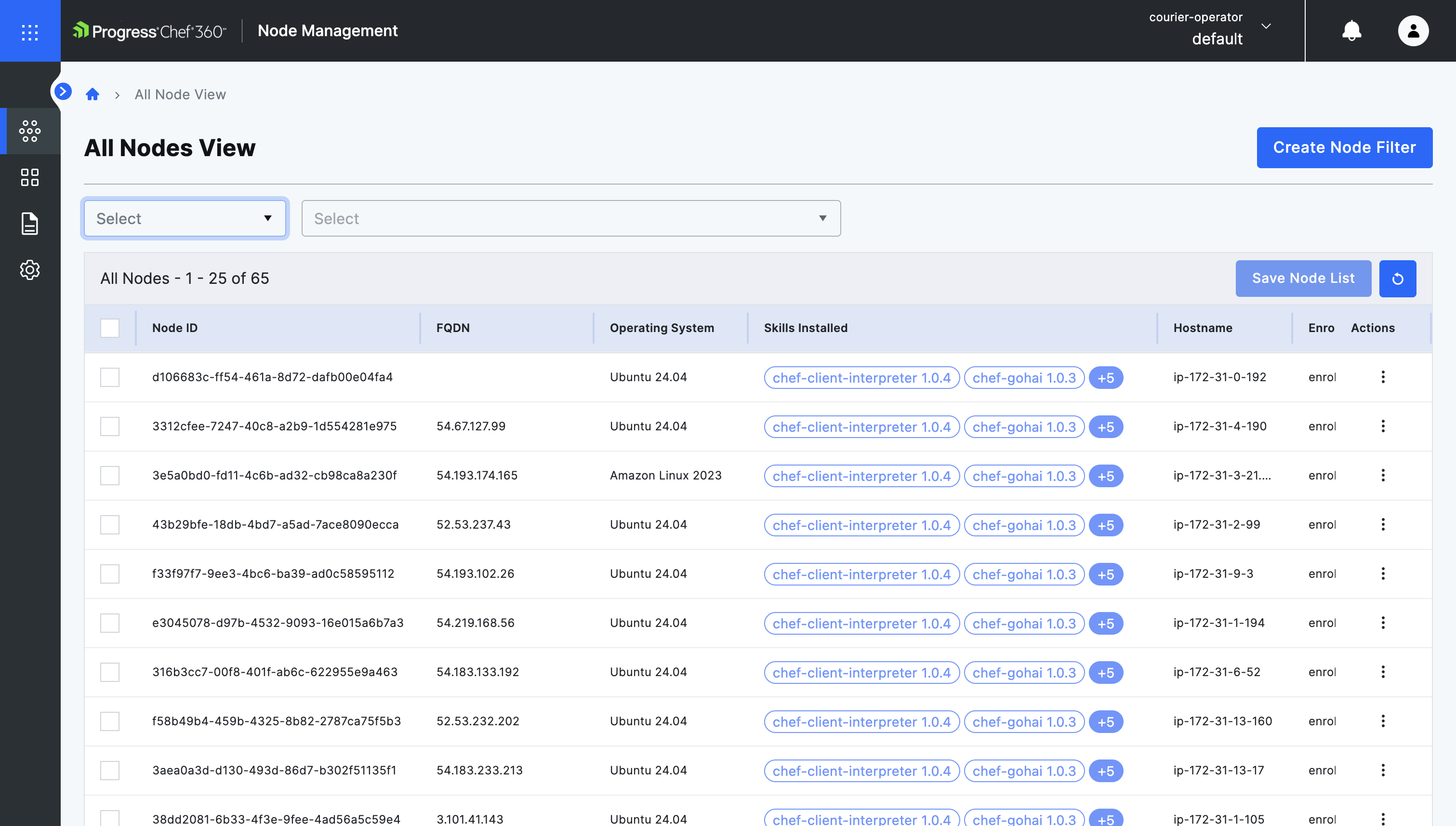This screenshot has width=1456, height=826.
Task: Select node f33f97f7-9ee3 checkbox
Action: point(110,573)
